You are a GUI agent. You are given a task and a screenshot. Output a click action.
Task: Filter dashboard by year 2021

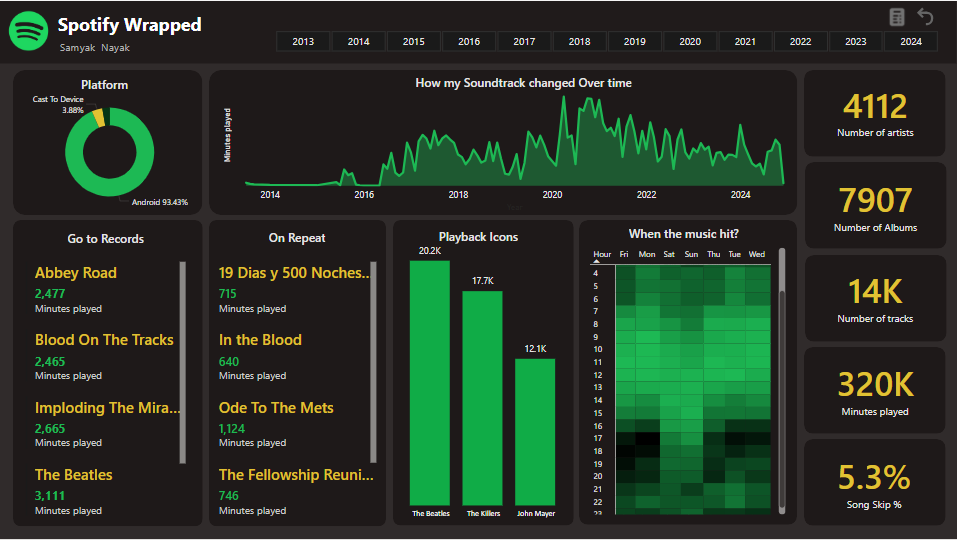745,41
